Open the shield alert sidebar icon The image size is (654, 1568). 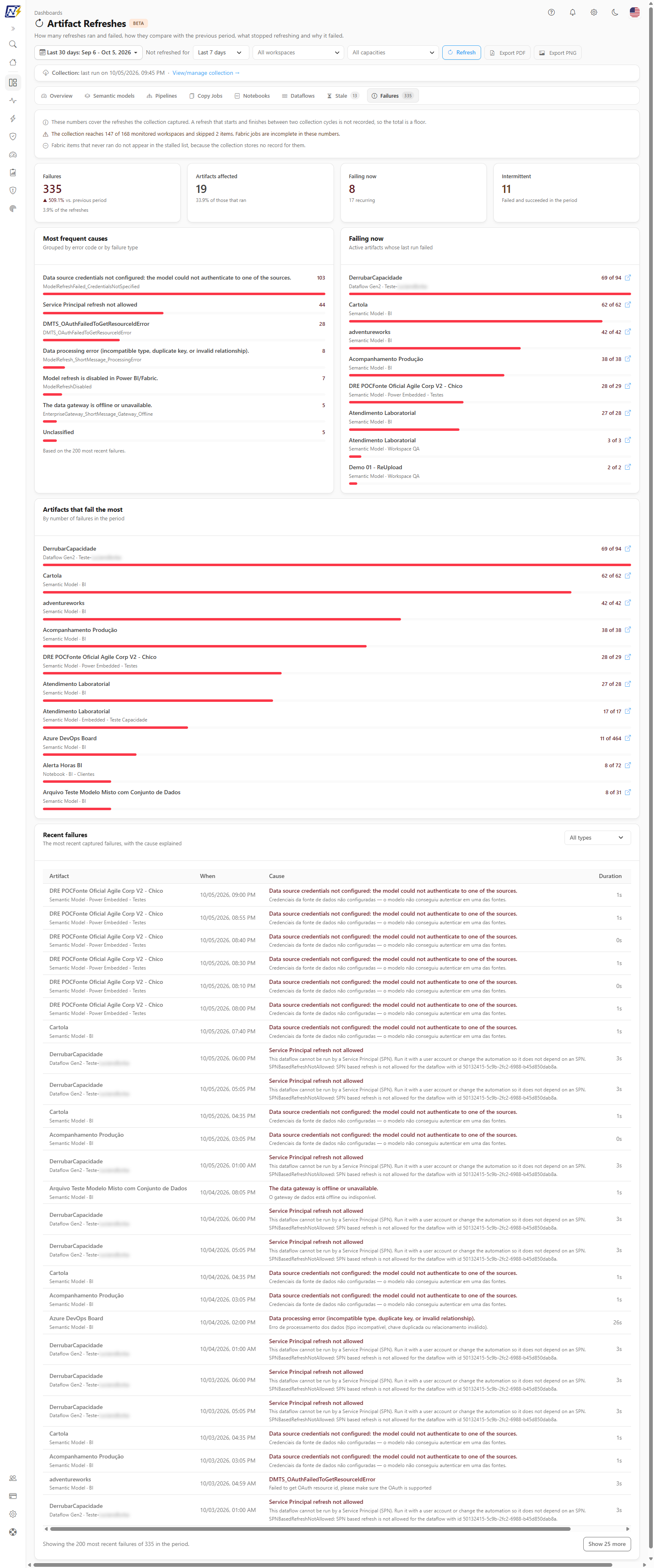click(13, 190)
